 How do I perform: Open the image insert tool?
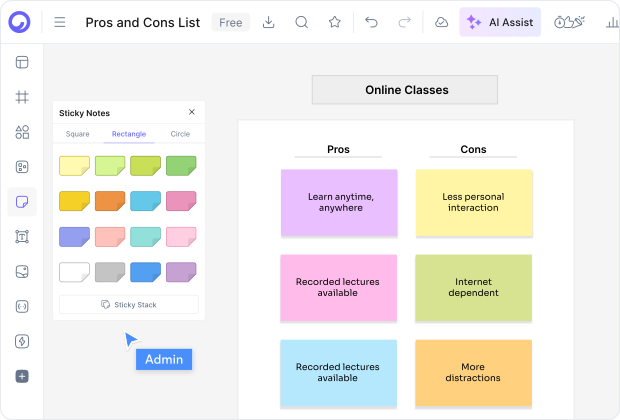(22, 272)
